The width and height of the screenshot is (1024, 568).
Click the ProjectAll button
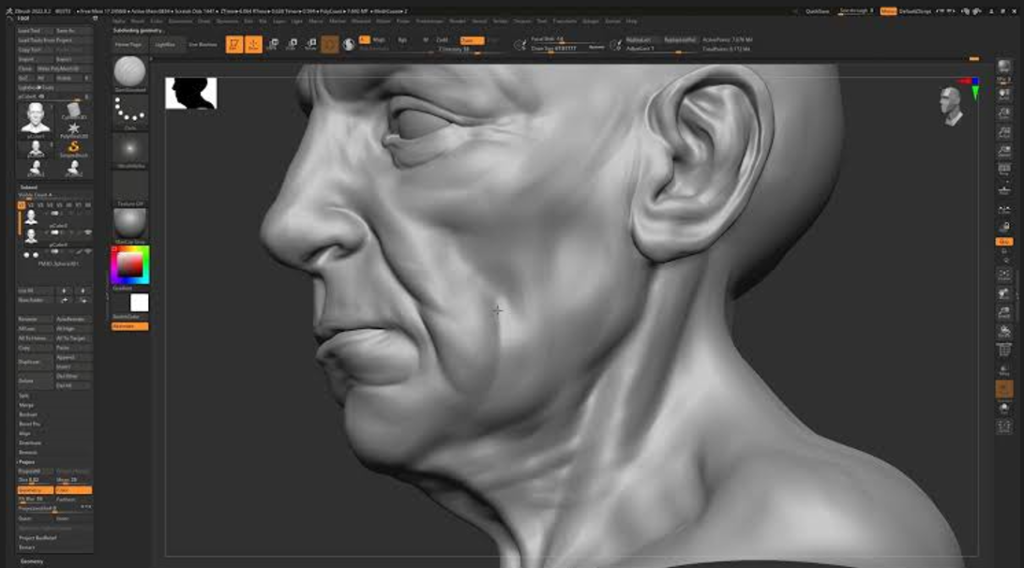[x=35, y=471]
